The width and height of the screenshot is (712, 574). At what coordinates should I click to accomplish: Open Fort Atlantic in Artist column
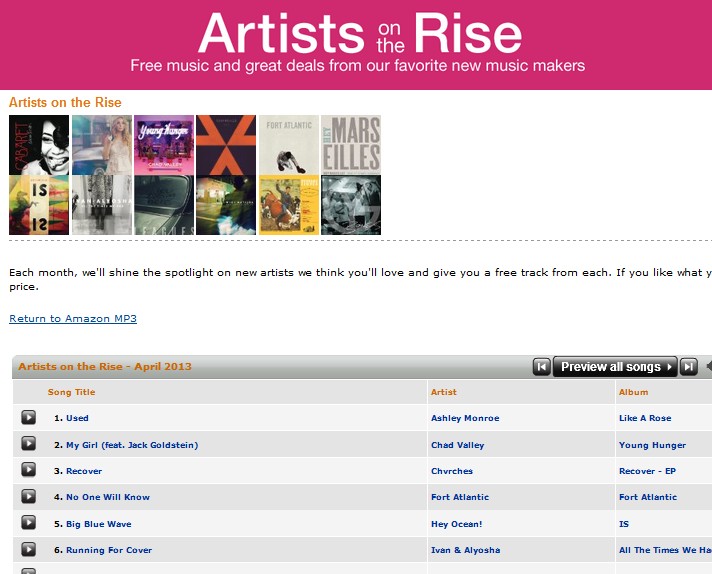460,497
